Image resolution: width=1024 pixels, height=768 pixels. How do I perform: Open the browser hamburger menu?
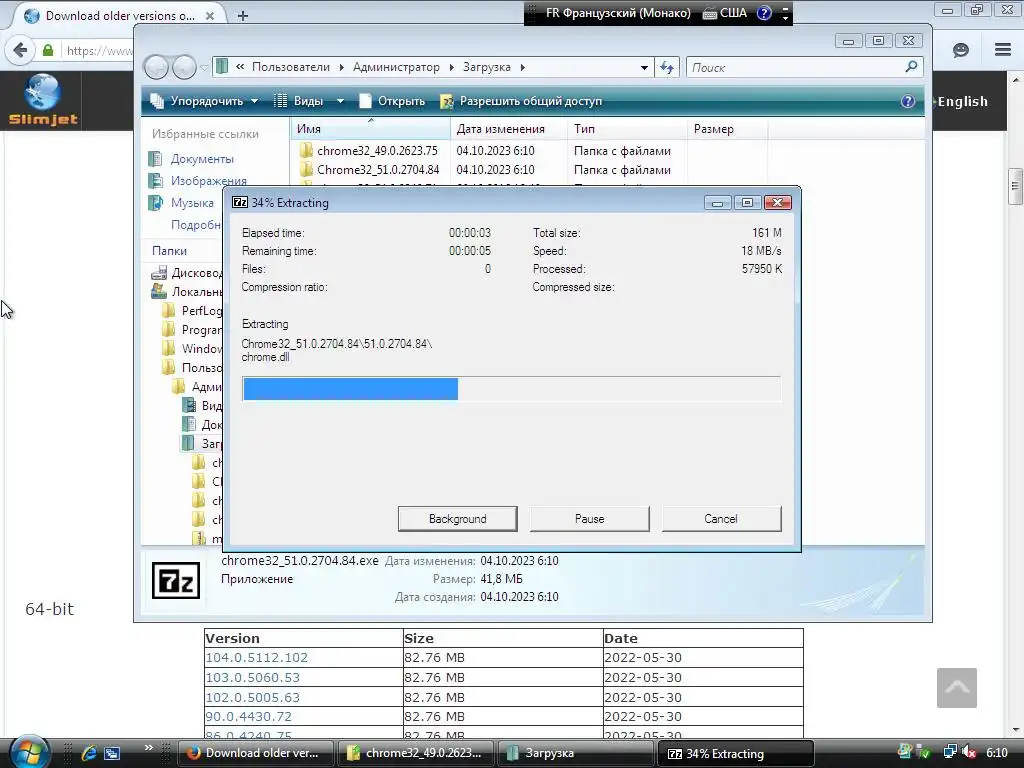[1003, 50]
